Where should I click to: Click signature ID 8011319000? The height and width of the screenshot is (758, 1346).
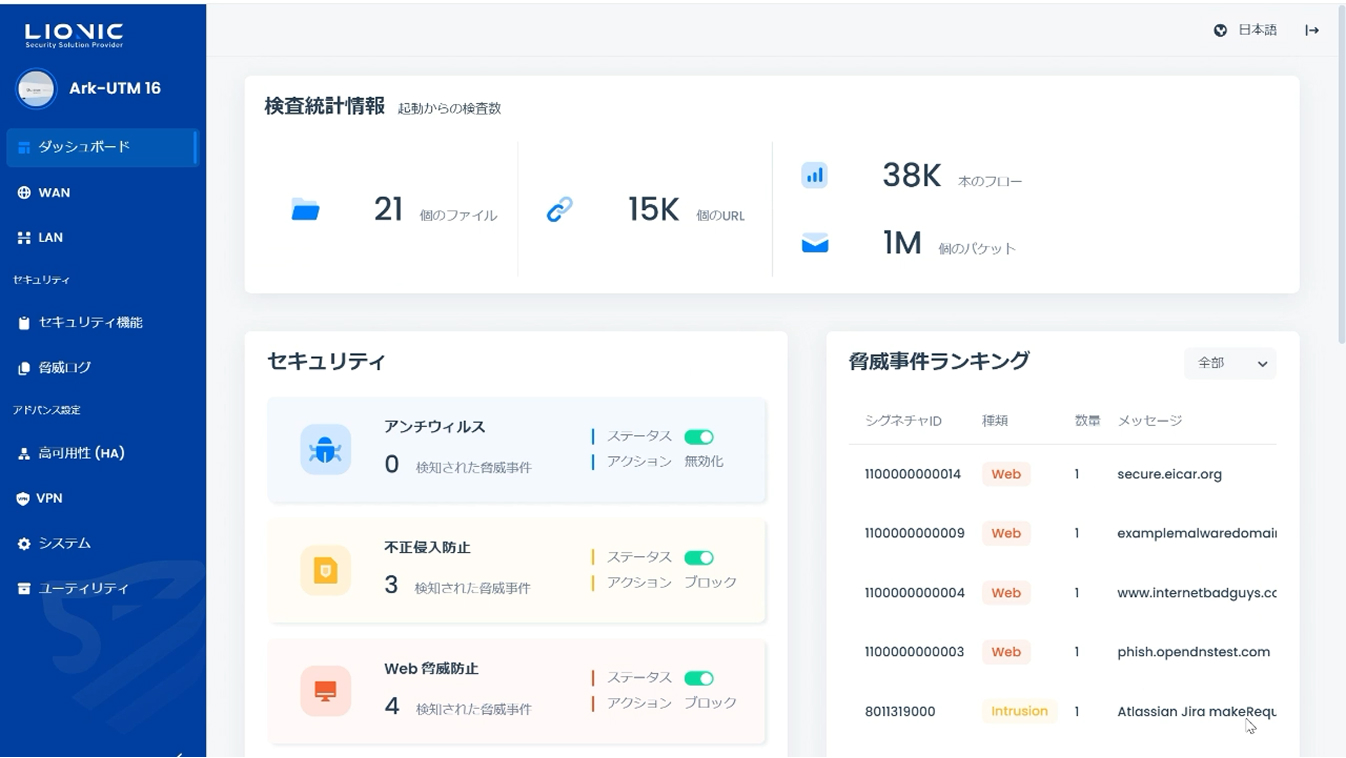900,712
